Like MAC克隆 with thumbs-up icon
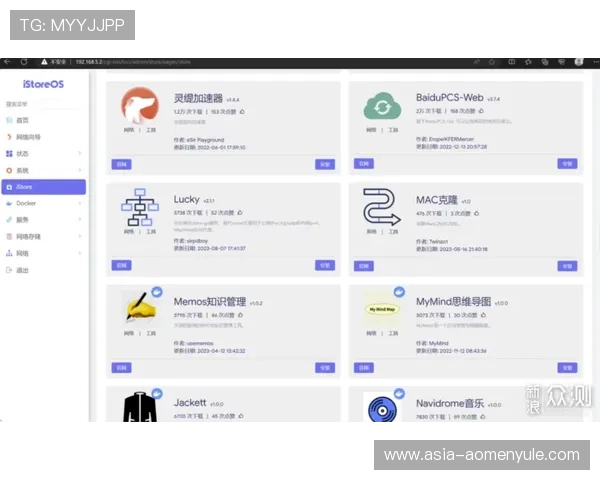Screen dimensions: 600x480 pos(476,213)
